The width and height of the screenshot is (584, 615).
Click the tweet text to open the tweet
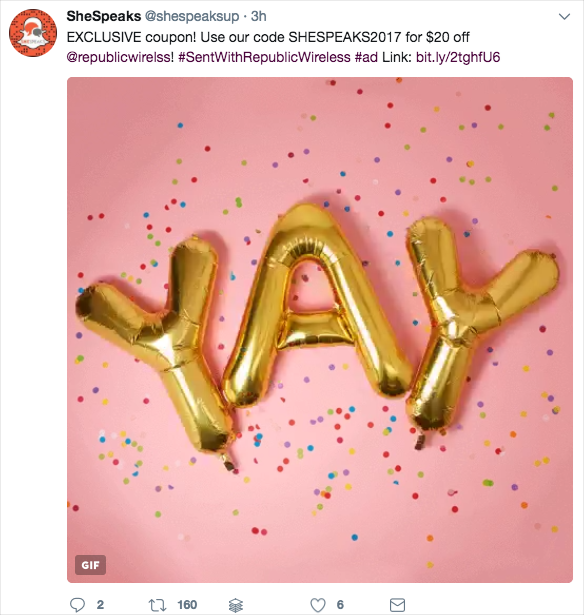268,37
